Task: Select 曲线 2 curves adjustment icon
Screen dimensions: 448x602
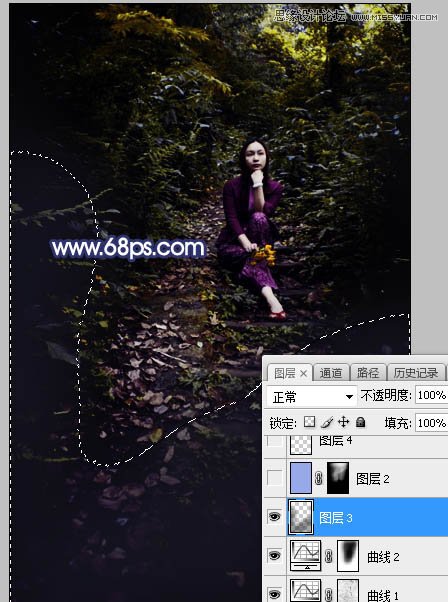Action: pos(306,556)
